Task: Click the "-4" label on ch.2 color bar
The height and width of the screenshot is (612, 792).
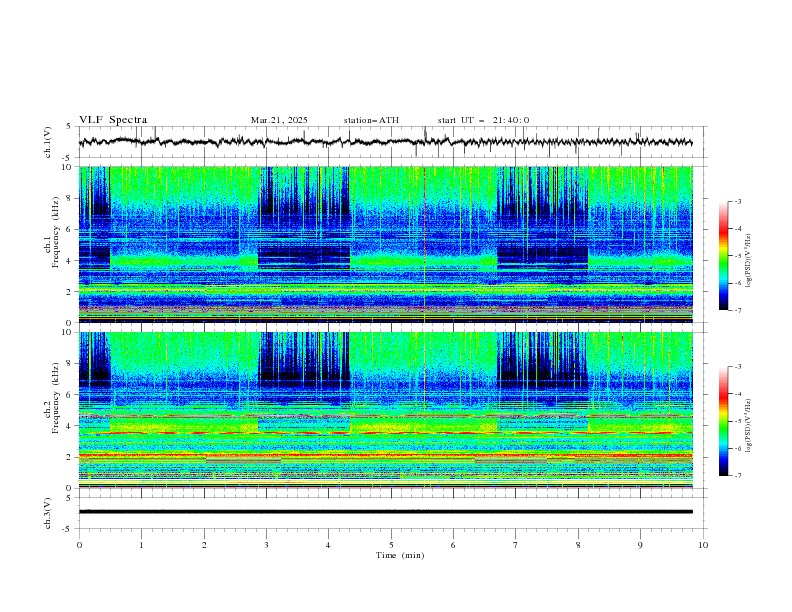Action: coord(737,394)
